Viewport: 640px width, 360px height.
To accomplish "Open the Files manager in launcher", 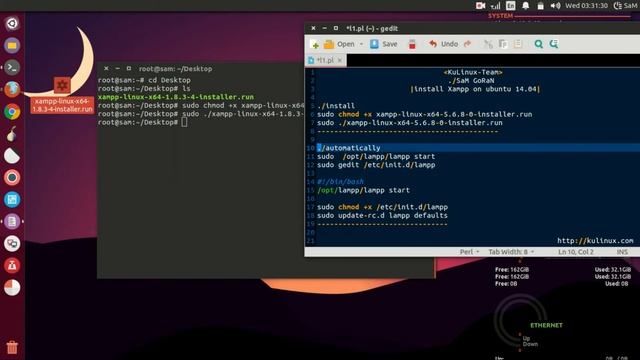I will pos(12,45).
